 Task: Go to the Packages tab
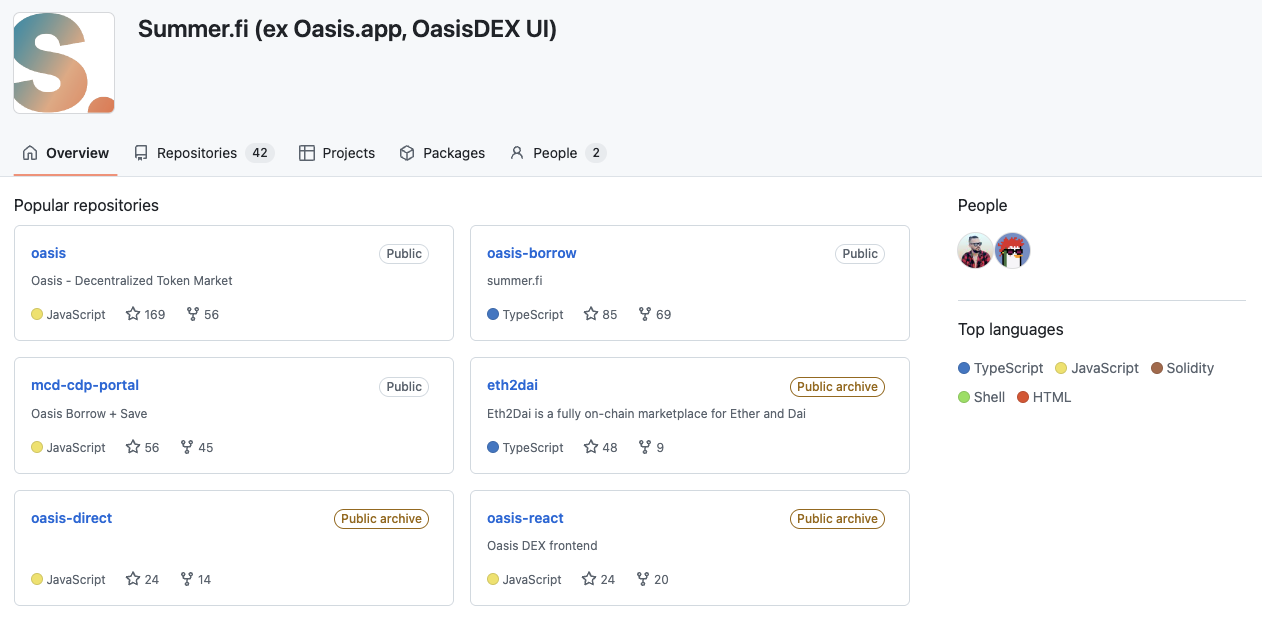pos(442,153)
